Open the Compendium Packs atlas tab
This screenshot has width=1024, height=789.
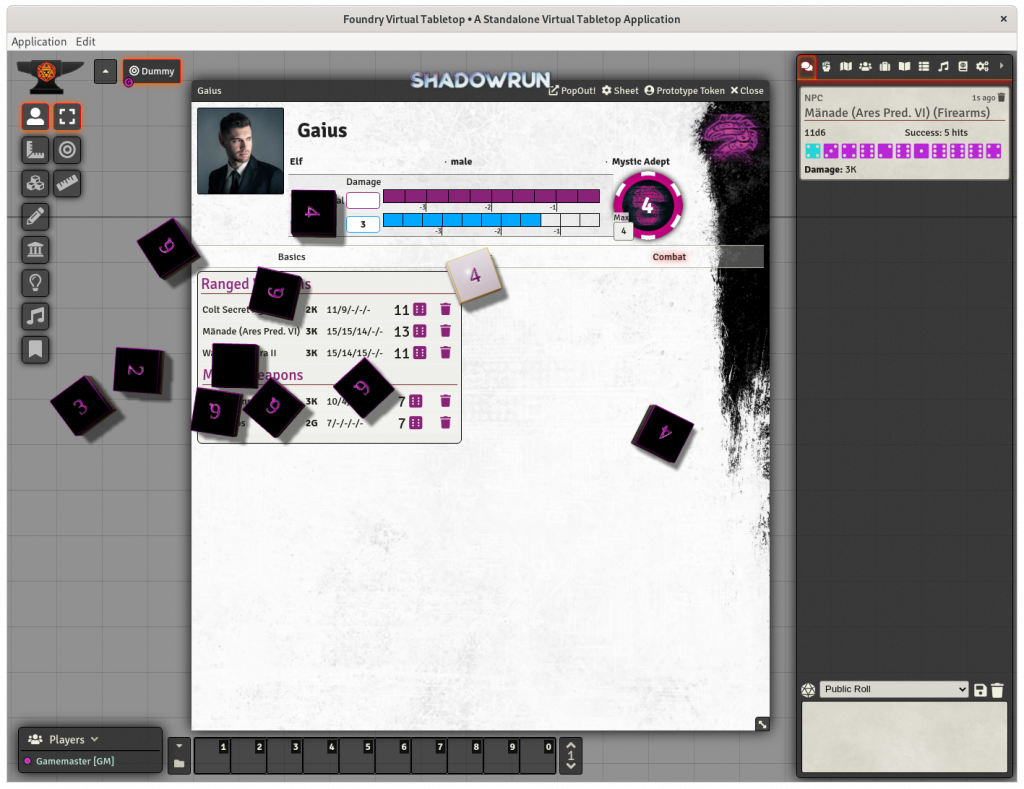point(963,67)
